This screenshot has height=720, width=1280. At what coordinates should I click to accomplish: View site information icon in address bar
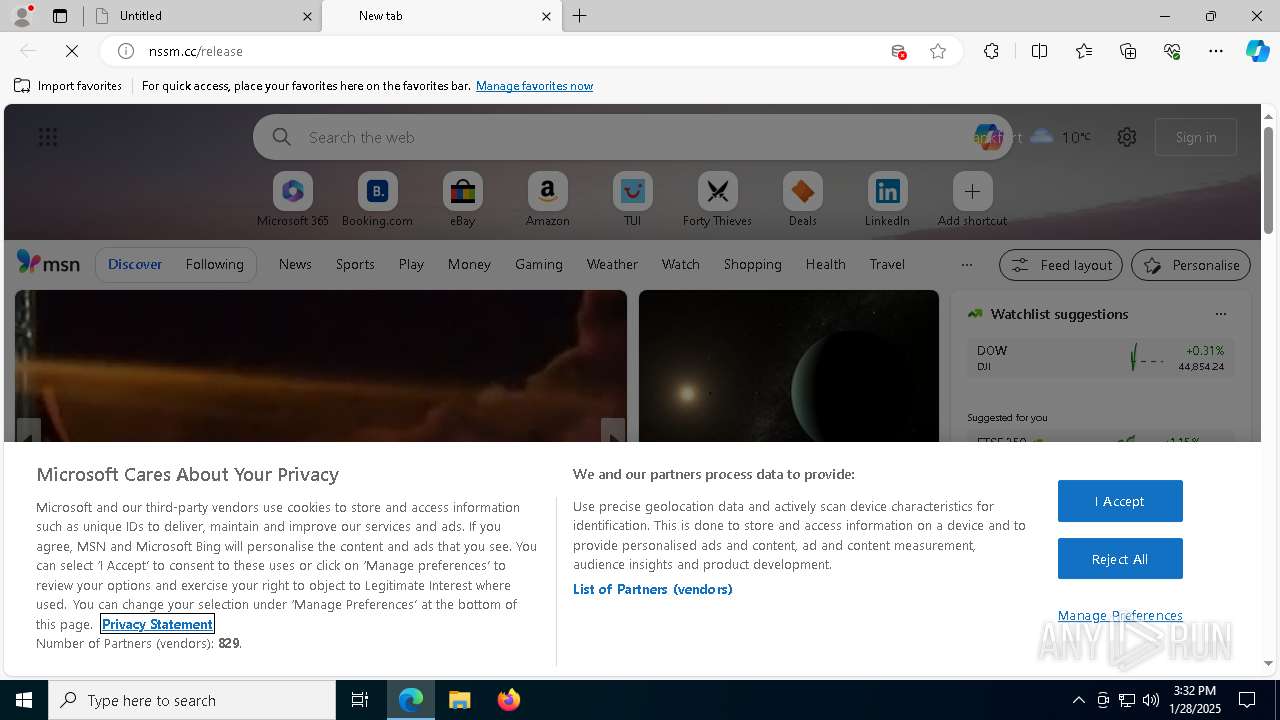pos(126,51)
